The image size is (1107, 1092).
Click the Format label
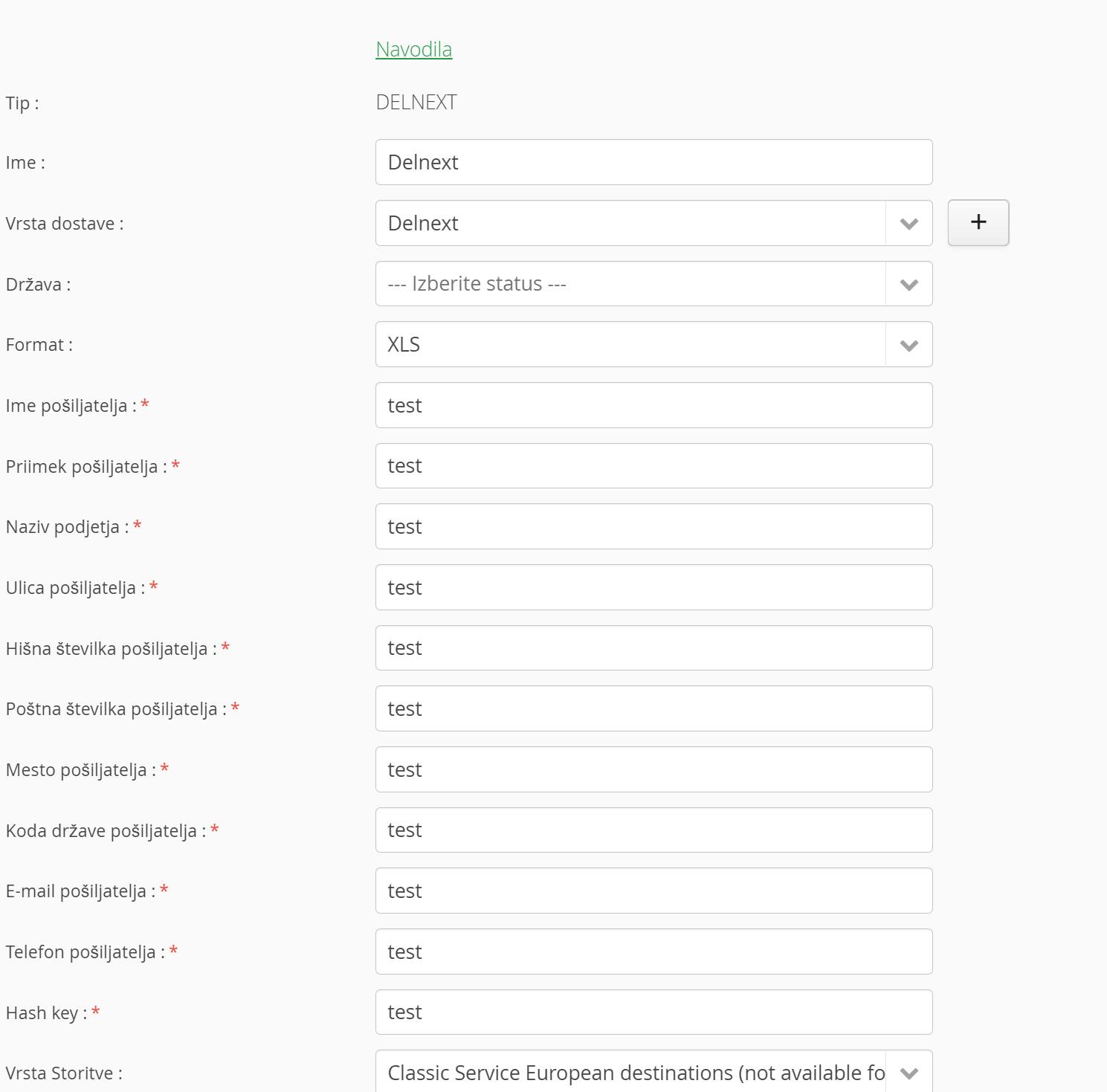coord(39,344)
